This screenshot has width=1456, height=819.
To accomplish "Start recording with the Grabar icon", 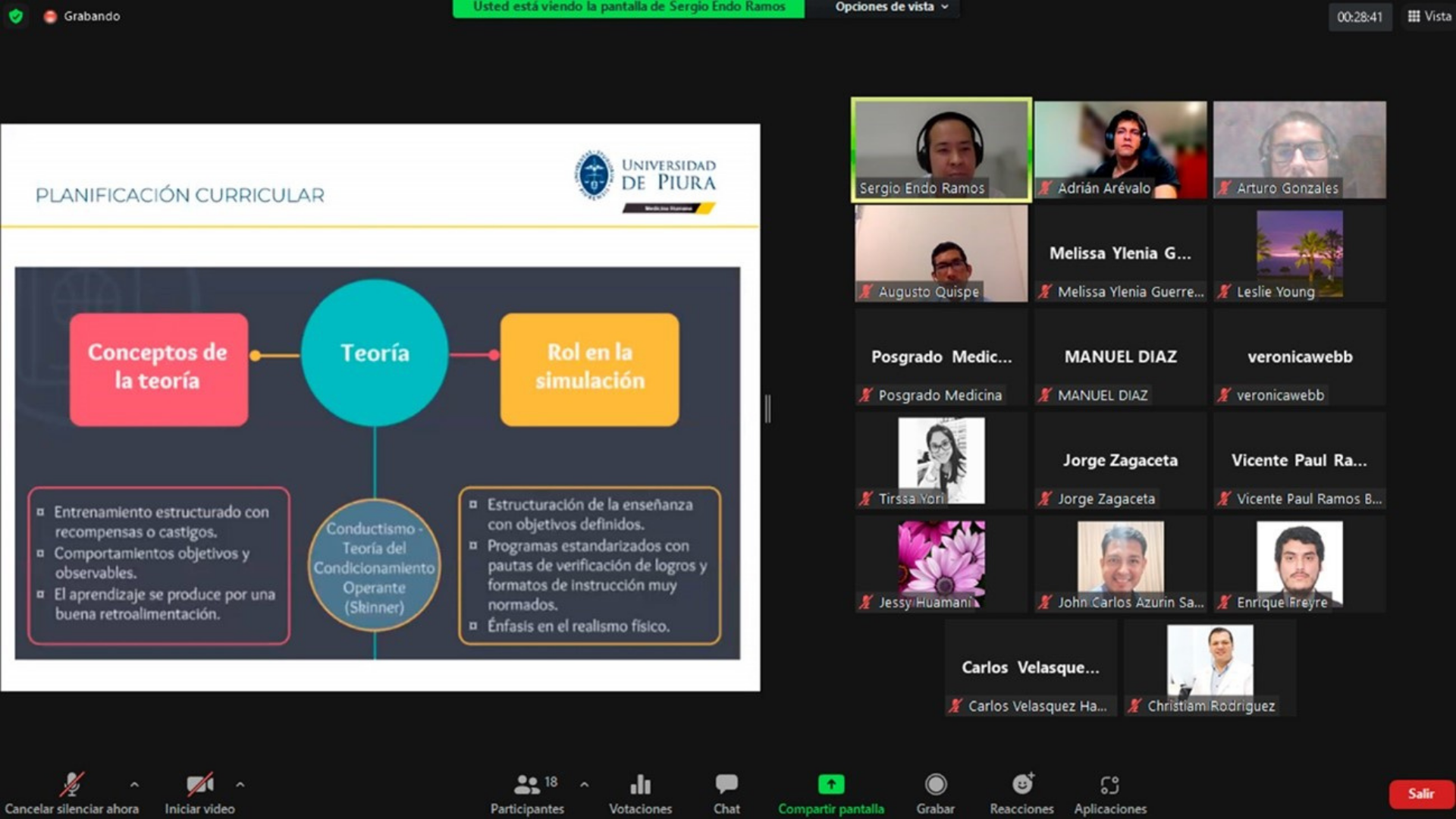I will pyautogui.click(x=935, y=784).
